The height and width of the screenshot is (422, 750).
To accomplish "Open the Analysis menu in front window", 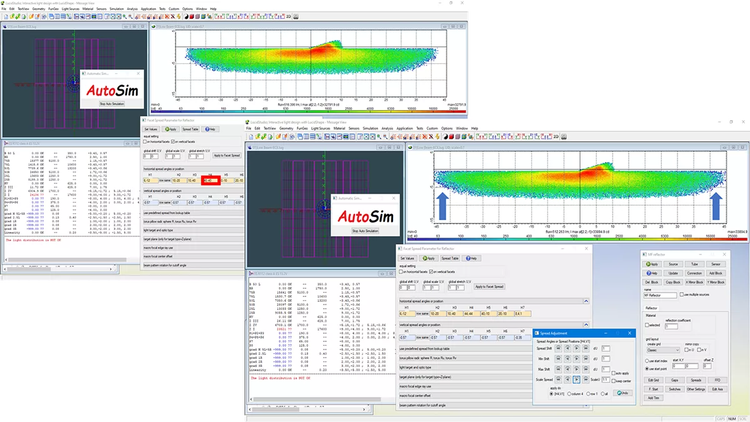I will [x=387, y=128].
